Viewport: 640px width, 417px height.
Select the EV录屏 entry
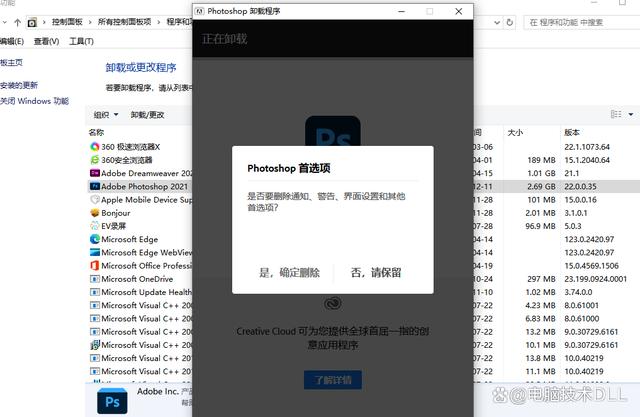pyautogui.click(x=113, y=226)
